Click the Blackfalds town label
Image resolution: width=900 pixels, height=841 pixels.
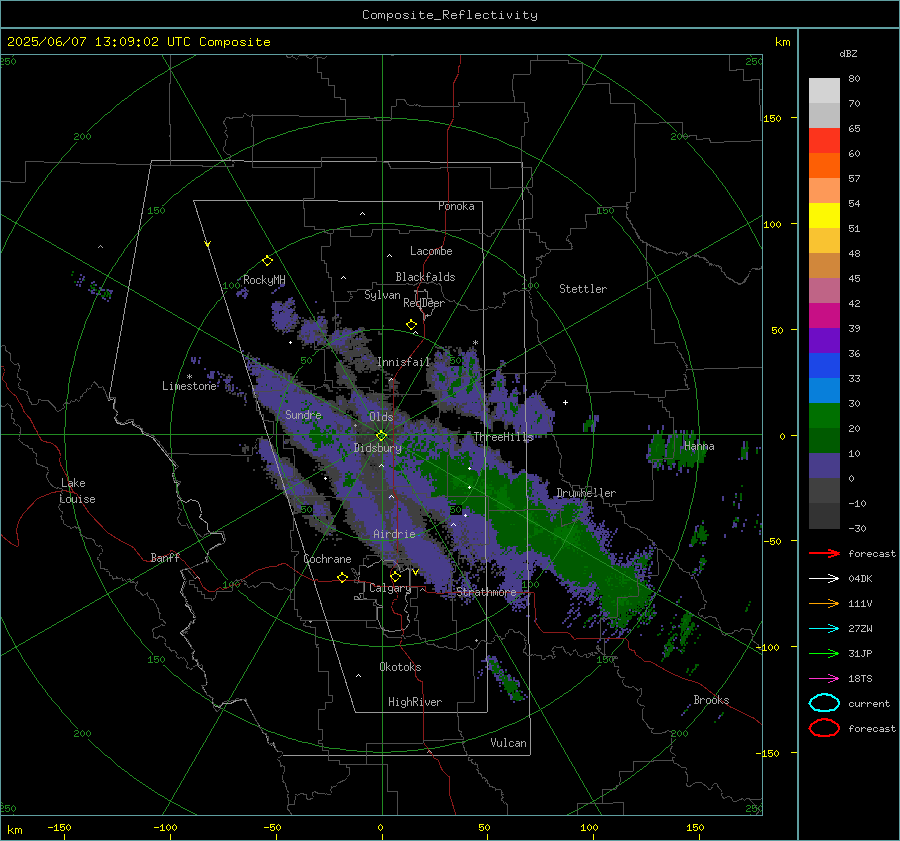click(x=425, y=277)
